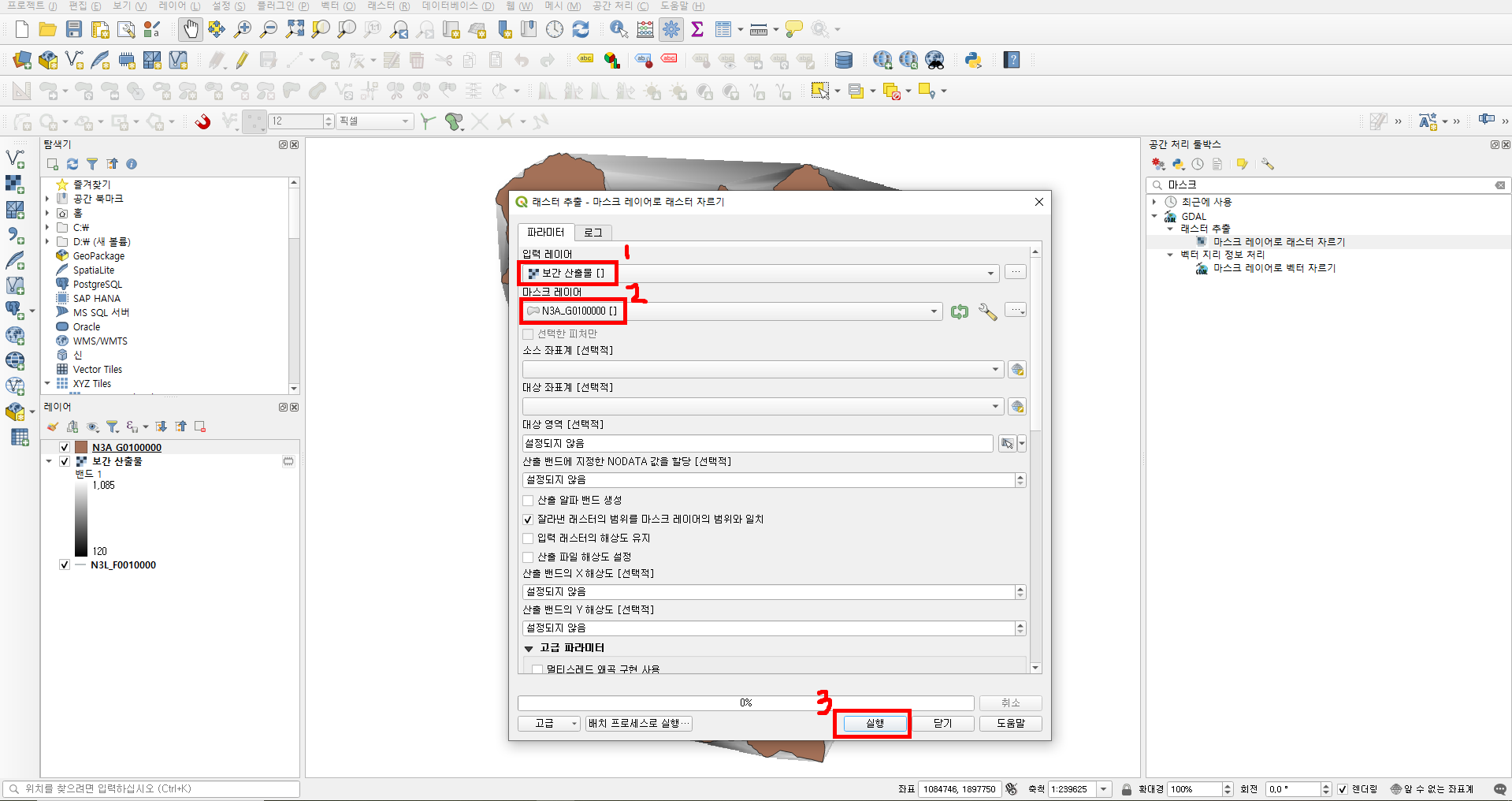Expand the 최근에 사용 group in toolbox
Screen dimensions: 1512x801
tap(1154, 202)
